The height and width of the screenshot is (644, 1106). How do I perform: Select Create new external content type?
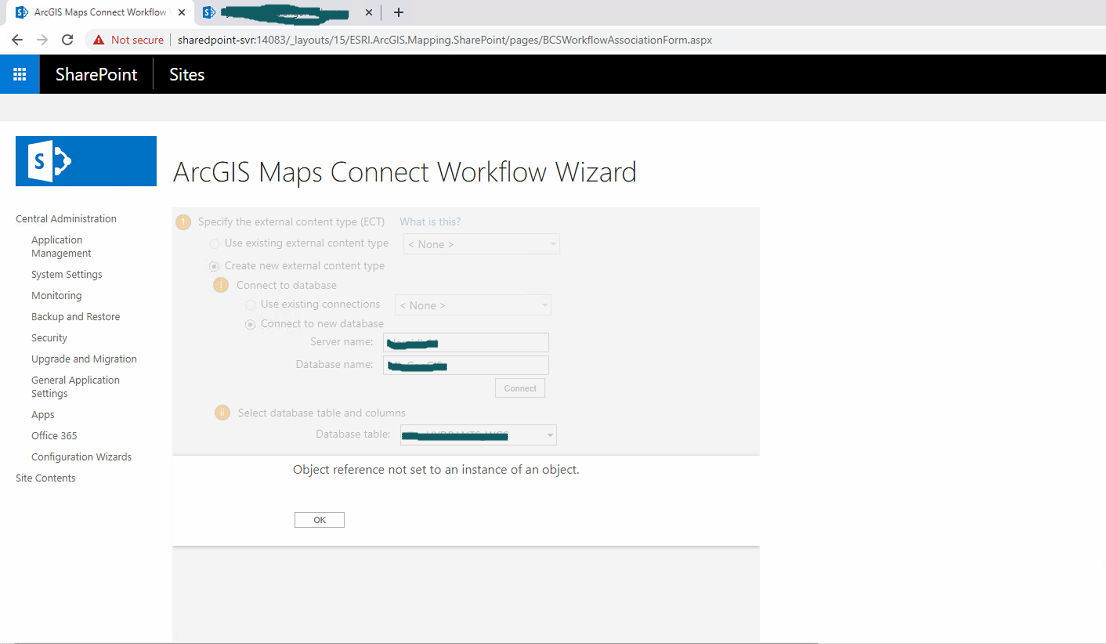[x=214, y=266]
